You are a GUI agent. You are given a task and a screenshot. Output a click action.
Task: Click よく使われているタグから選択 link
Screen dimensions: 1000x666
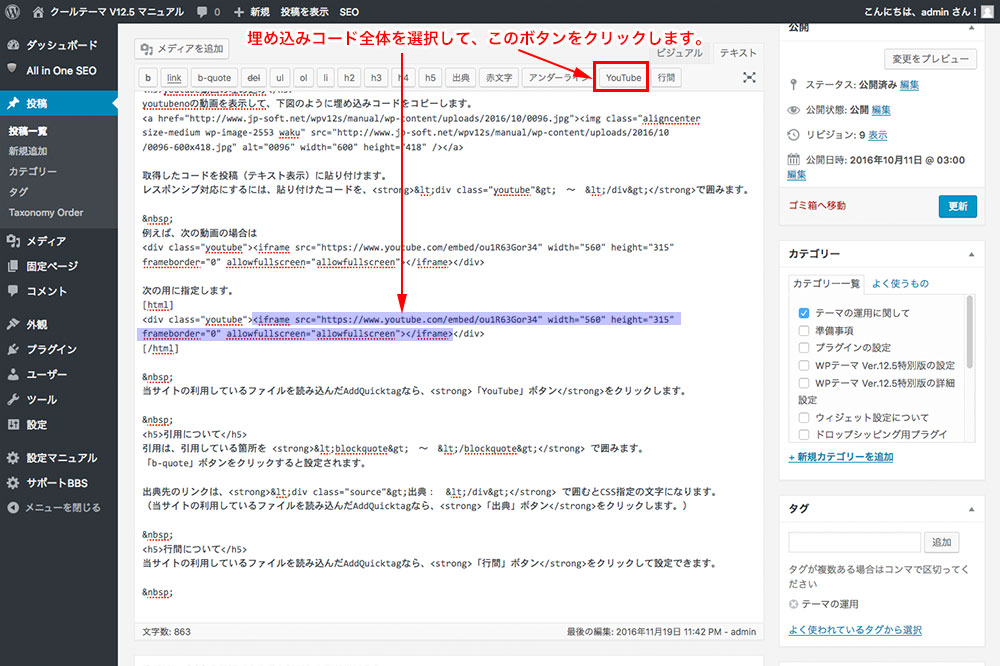pyautogui.click(x=855, y=630)
